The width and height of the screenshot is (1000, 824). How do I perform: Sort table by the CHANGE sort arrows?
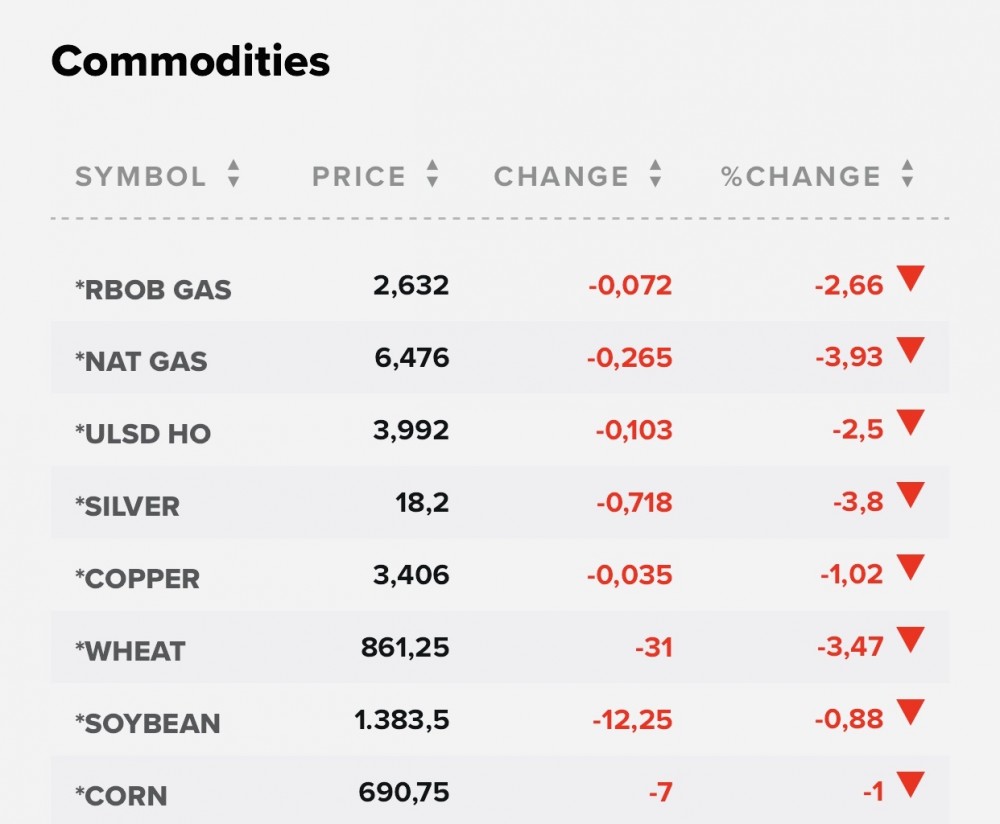tap(655, 175)
